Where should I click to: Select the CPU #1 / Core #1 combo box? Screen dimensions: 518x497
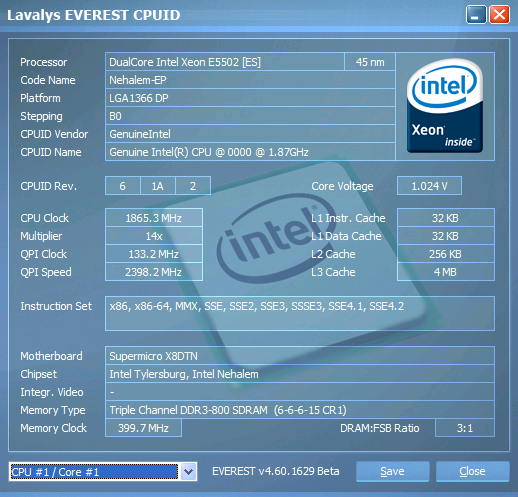pyautogui.click(x=103, y=472)
